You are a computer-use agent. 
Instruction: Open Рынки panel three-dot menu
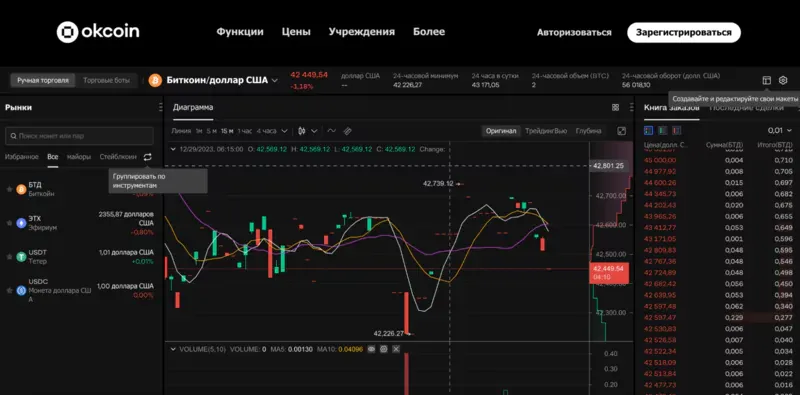[161, 108]
